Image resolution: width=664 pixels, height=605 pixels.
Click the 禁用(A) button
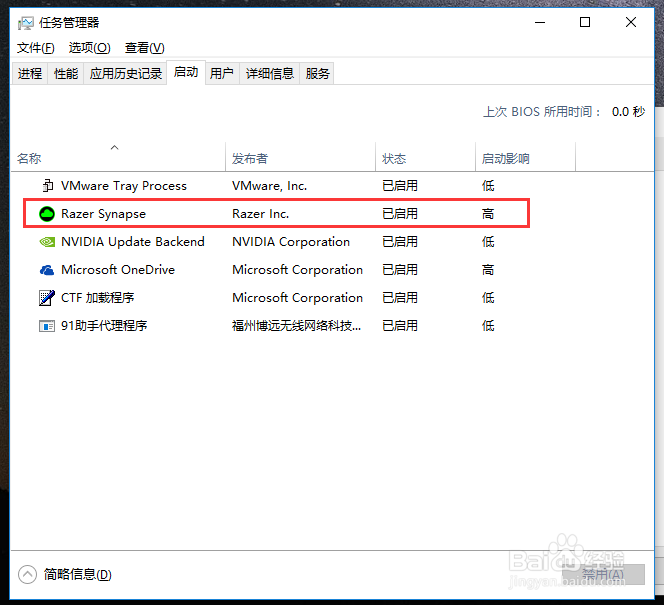coord(603,575)
